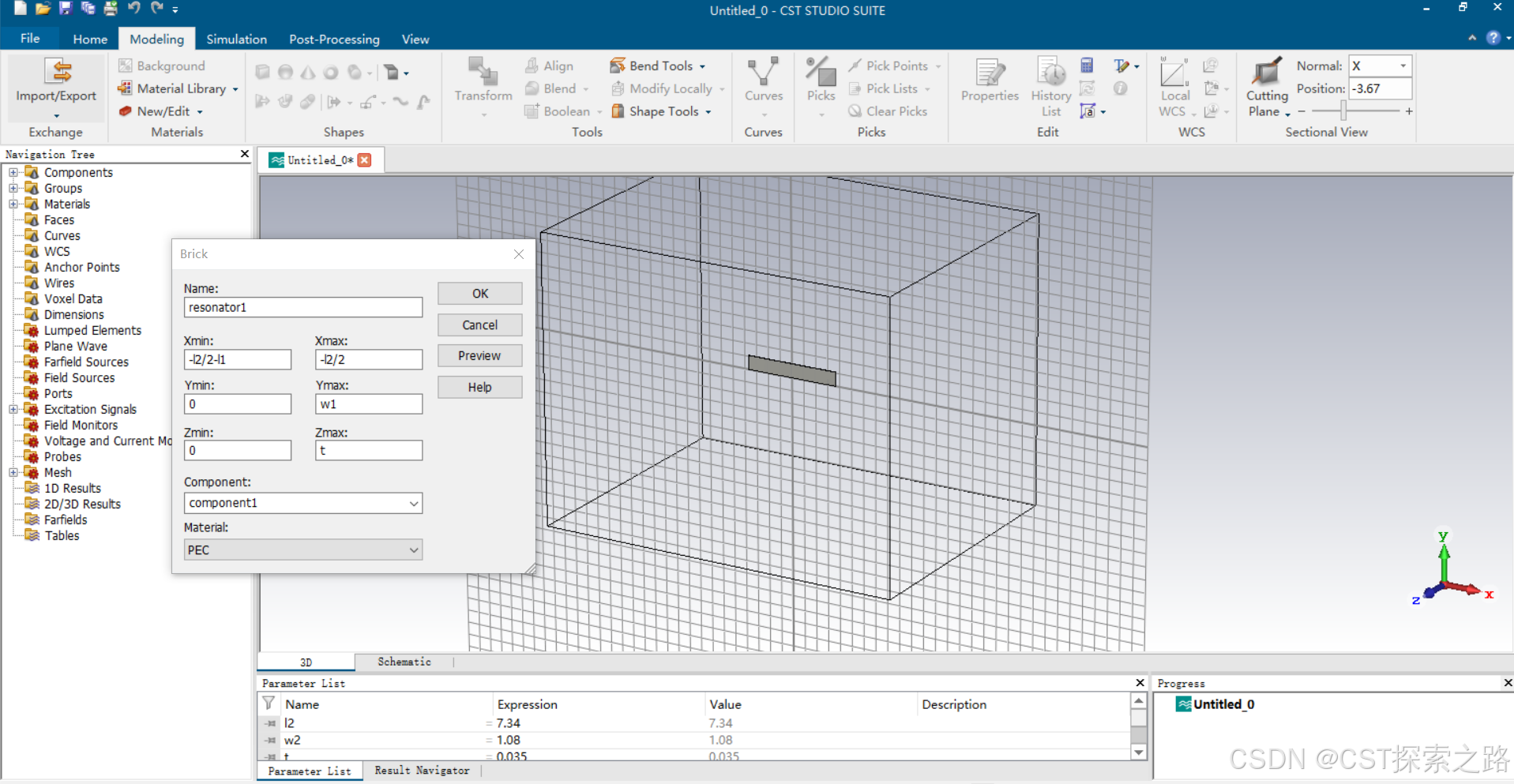Viewport: 1514px width, 784px height.
Task: Click the Save icon in title toolbar
Action: (66, 8)
